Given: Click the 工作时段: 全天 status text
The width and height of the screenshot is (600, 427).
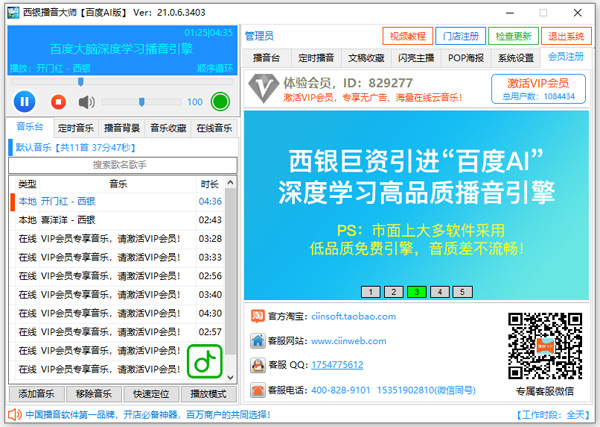Looking at the screenshot, I should (x=553, y=415).
